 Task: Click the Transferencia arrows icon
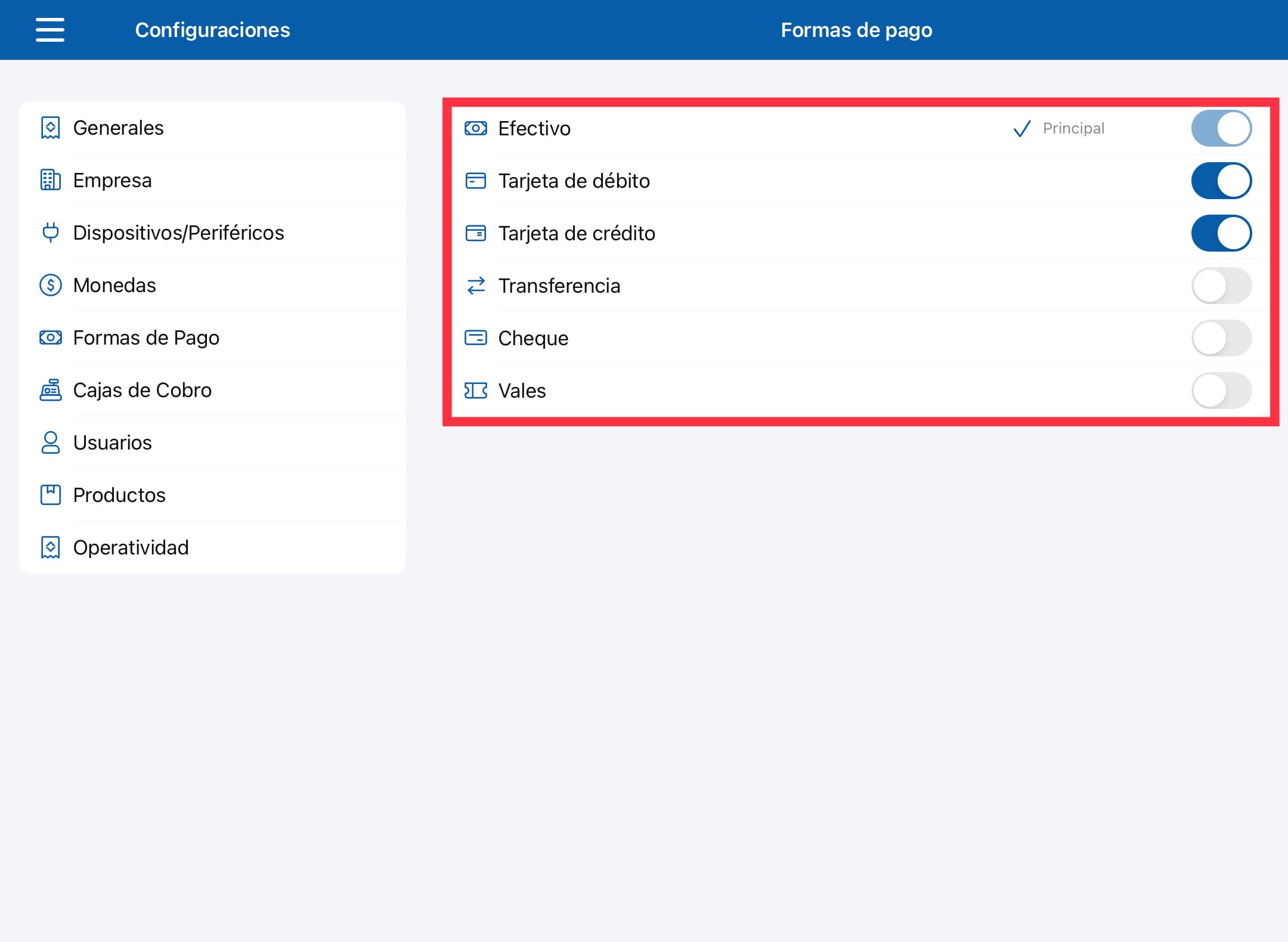pyautogui.click(x=476, y=286)
